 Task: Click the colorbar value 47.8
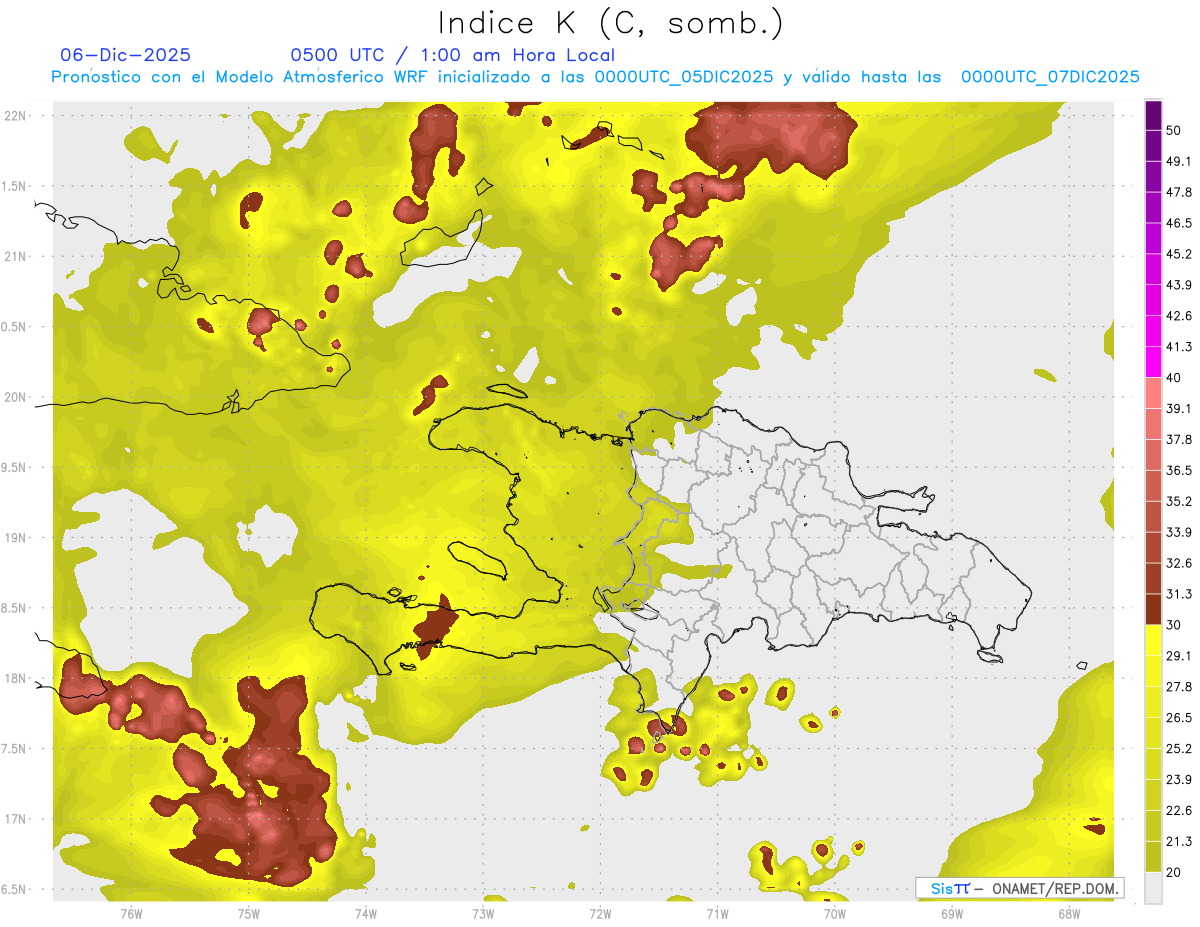click(x=1179, y=192)
